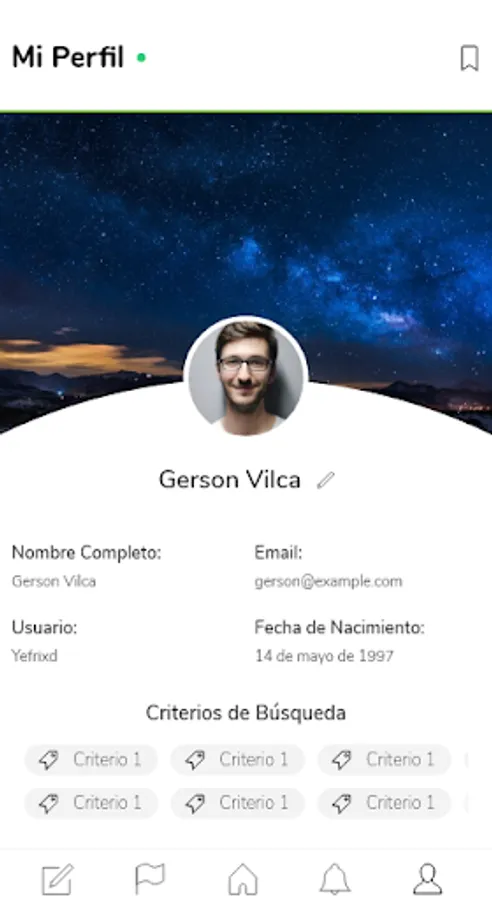Select the profile person icon in bottom bar

pos(428,879)
